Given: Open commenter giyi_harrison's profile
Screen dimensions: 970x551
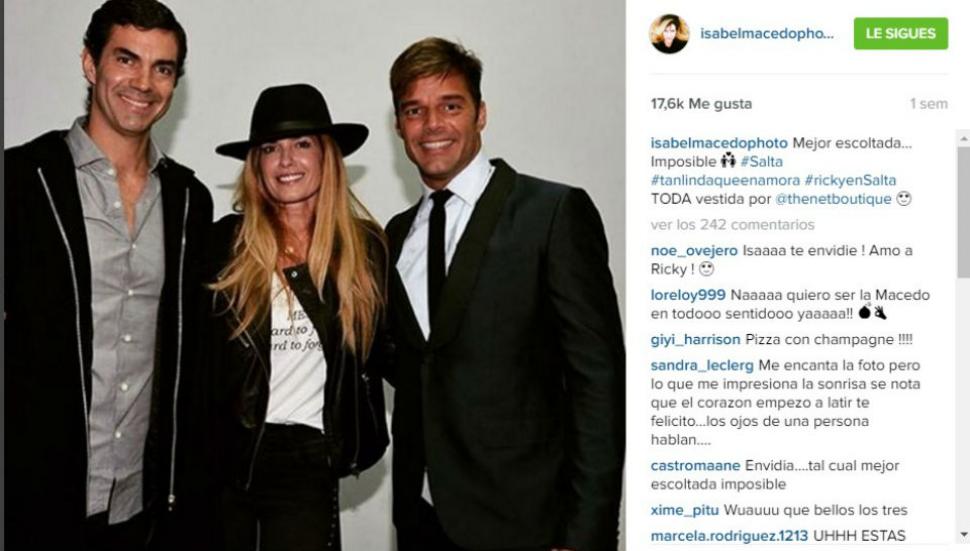Looking at the screenshot, I should (x=695, y=340).
